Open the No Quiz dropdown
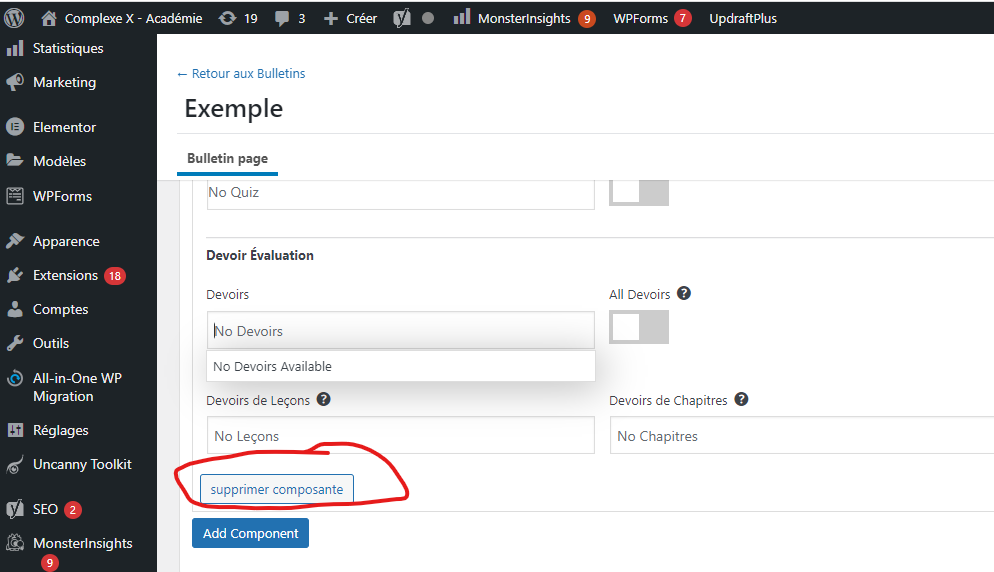This screenshot has height=572, width=994. click(x=400, y=192)
